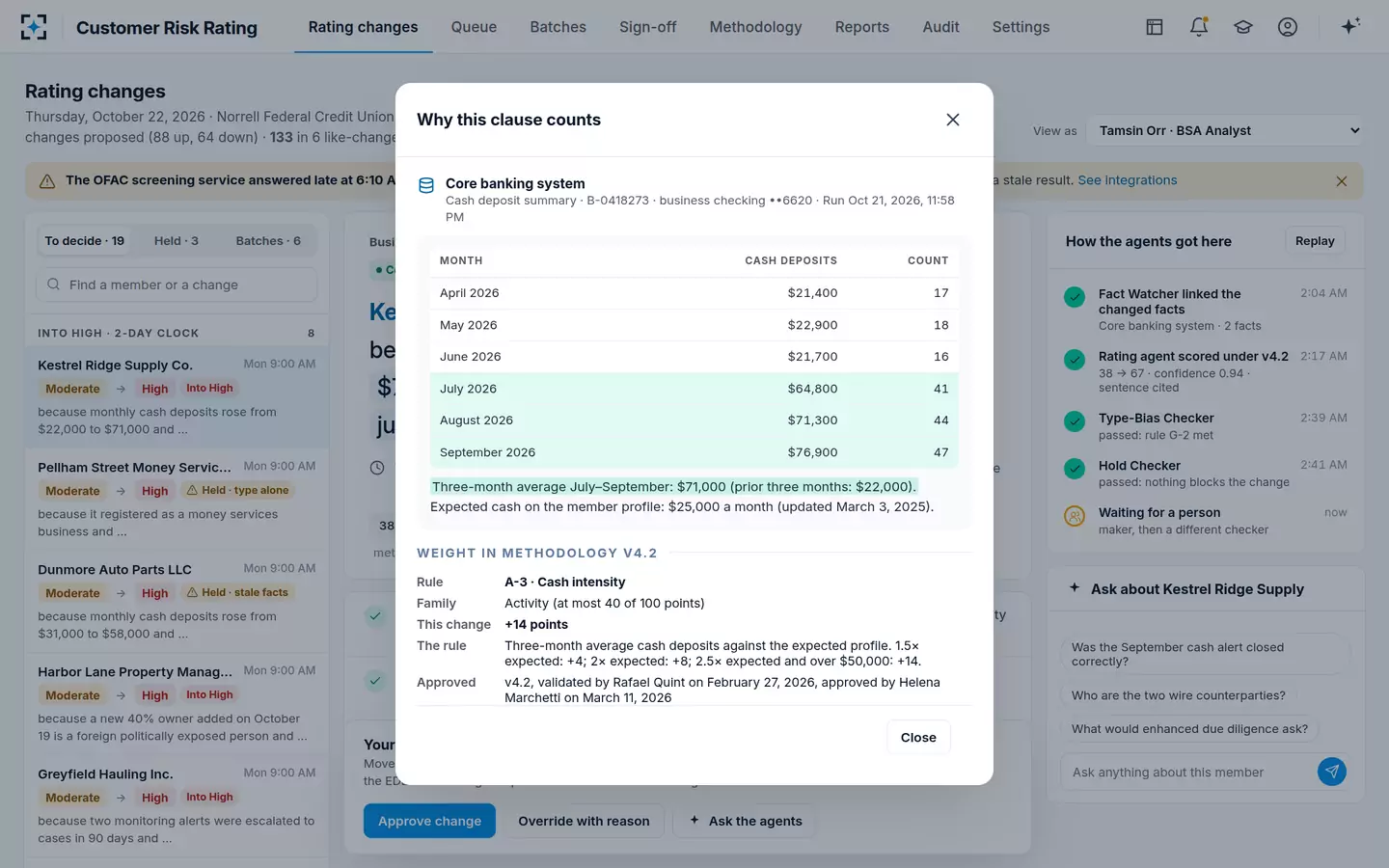Click Approve change
The height and width of the screenshot is (868, 1389).
(429, 821)
